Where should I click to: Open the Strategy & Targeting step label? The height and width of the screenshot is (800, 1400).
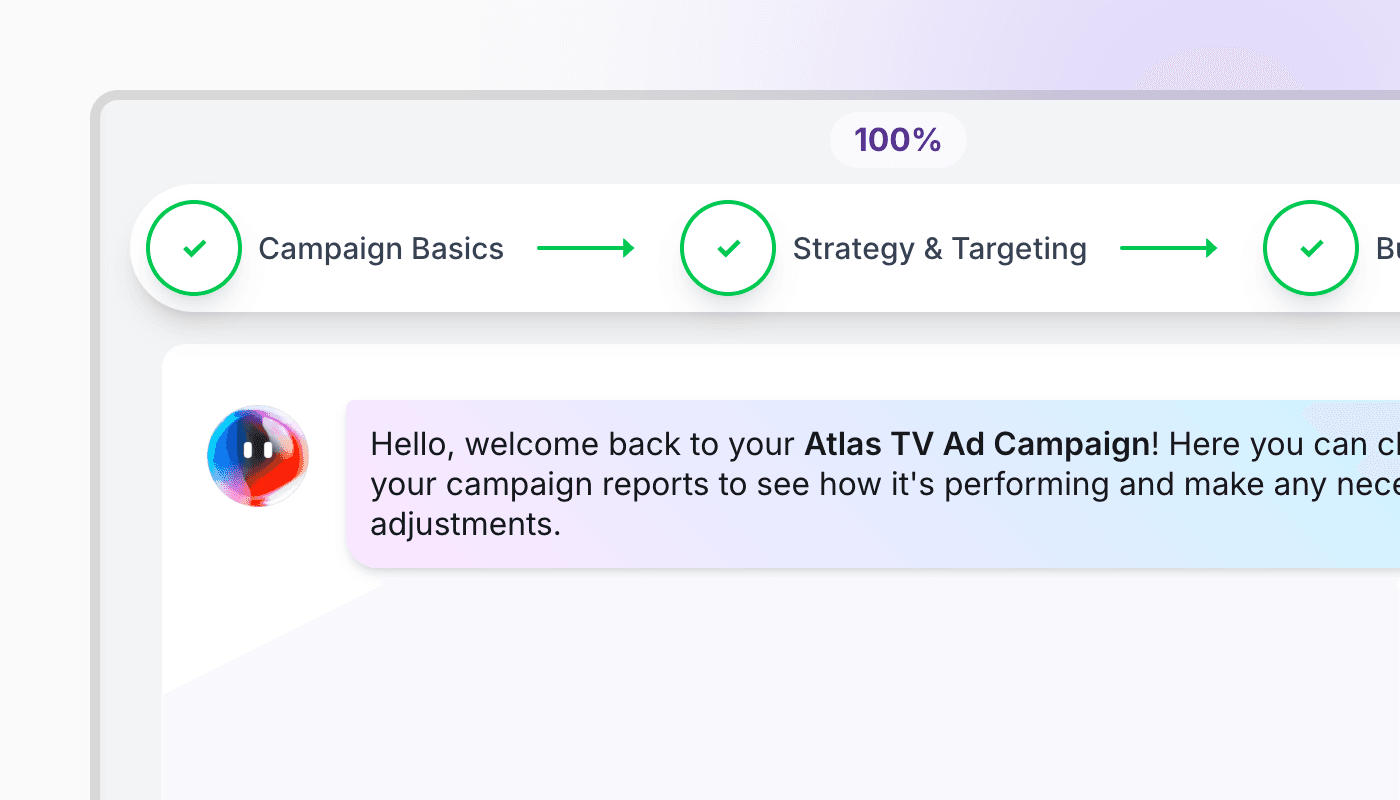[x=940, y=248]
